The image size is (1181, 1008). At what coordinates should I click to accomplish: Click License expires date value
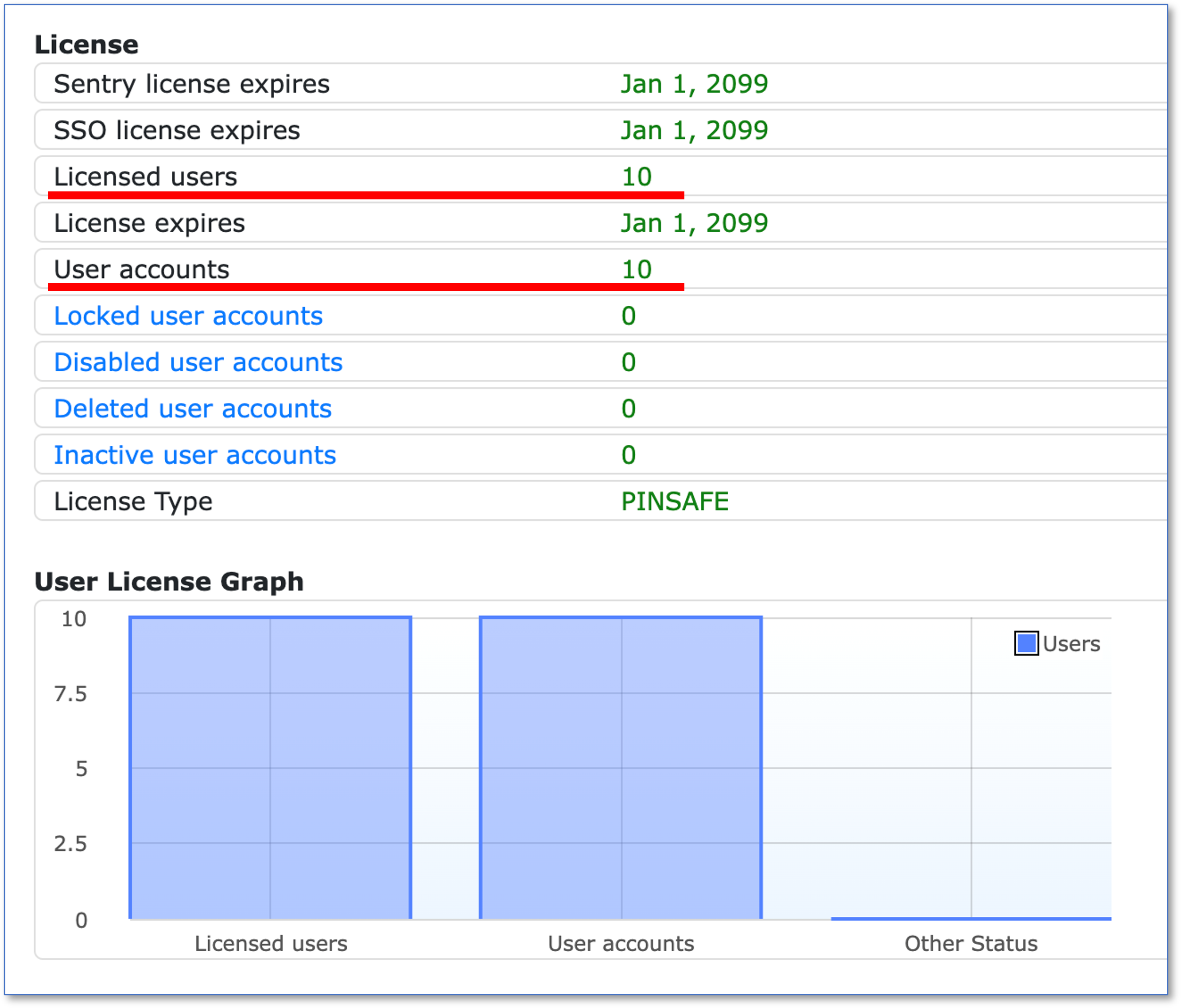694,223
